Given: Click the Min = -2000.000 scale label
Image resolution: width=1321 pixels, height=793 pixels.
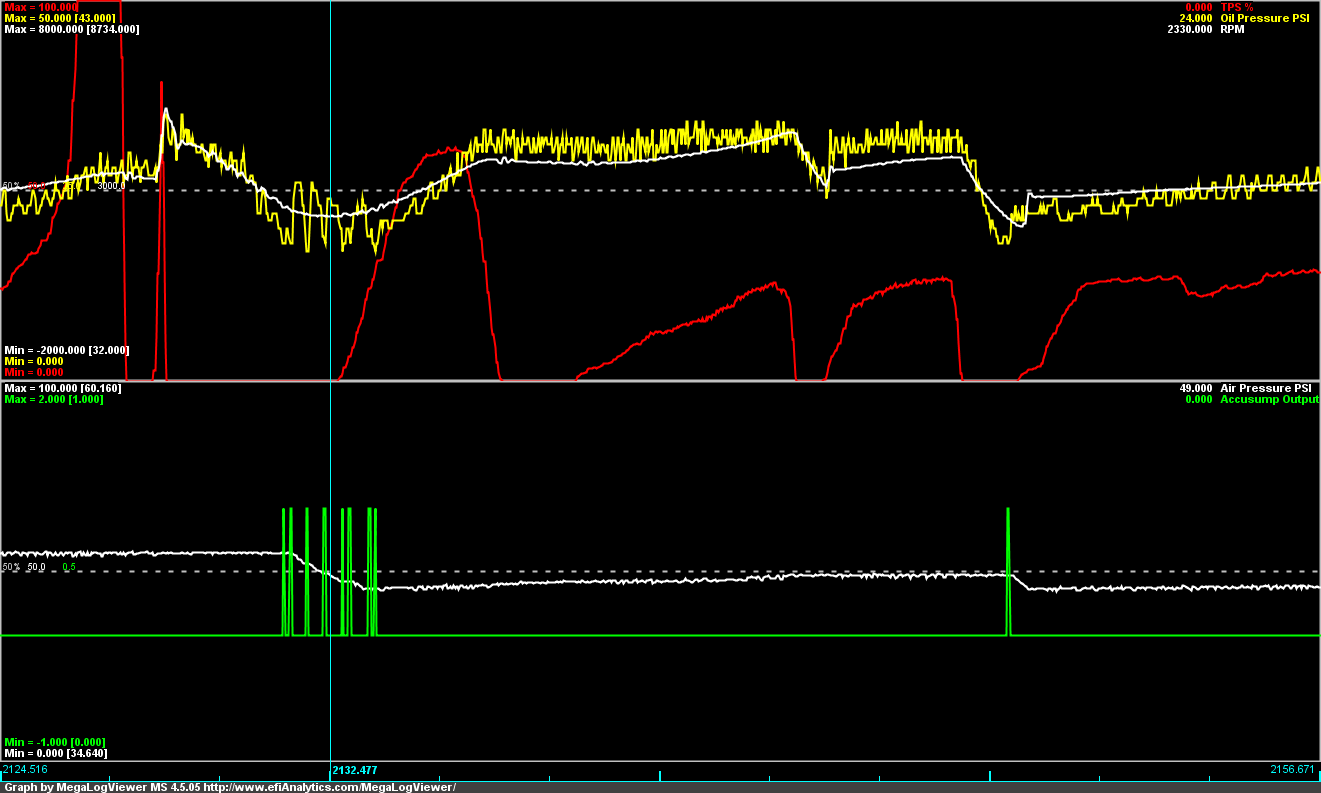Looking at the screenshot, I should point(67,350).
